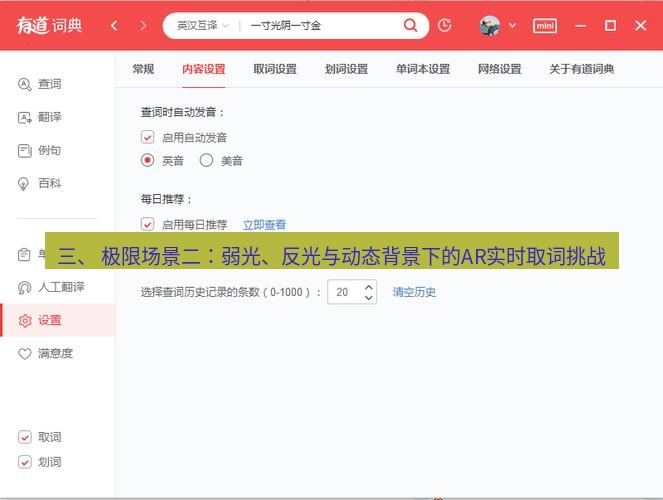Maximize the Youdao window
This screenshot has width=663, height=500.
click(610, 26)
